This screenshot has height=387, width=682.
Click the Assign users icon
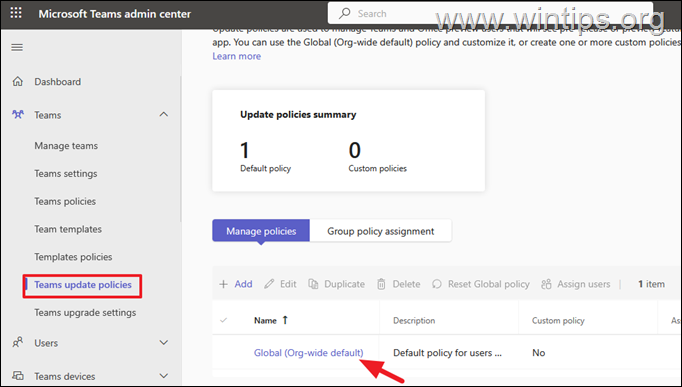(x=546, y=284)
